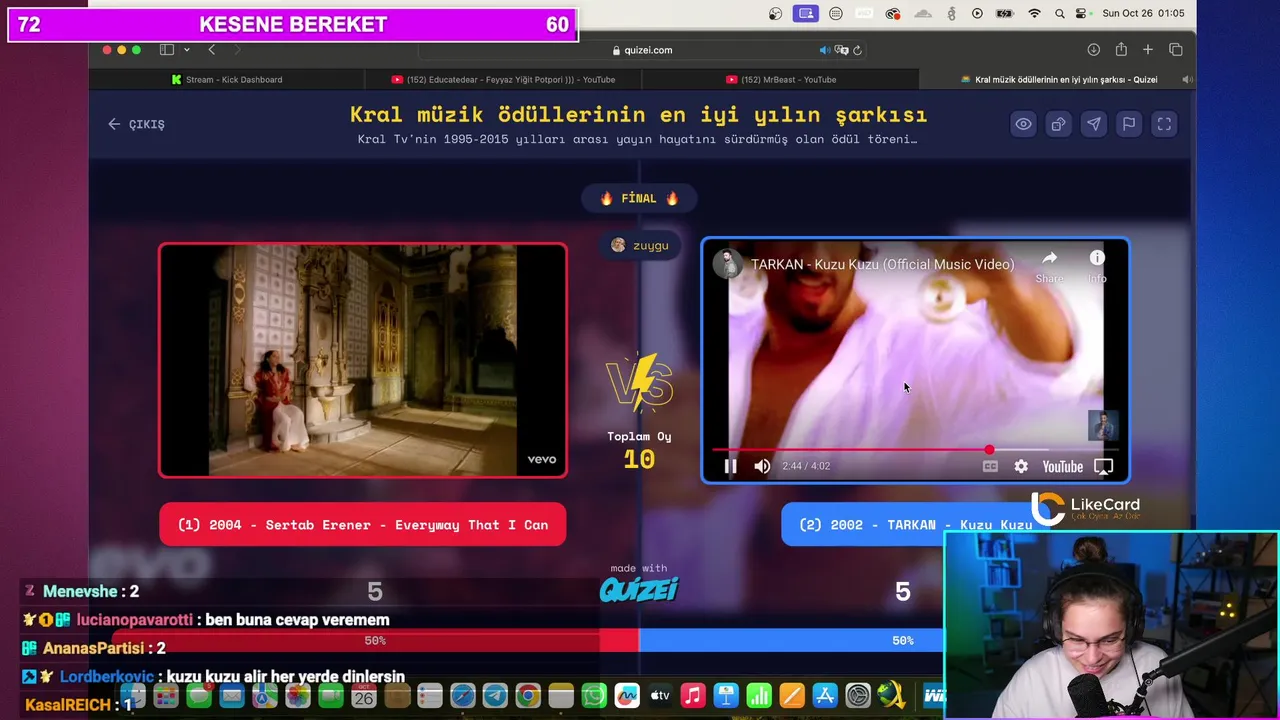Click the Quizei logo

(639, 589)
